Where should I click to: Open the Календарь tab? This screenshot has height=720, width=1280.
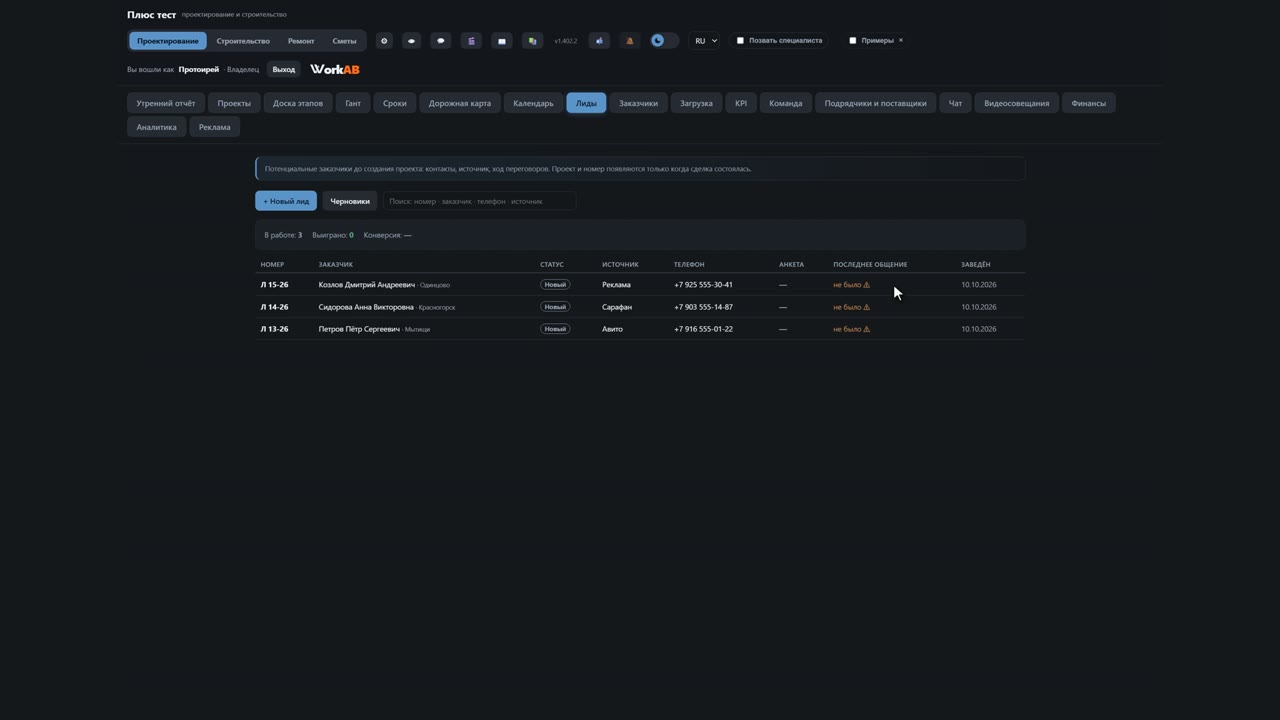(533, 103)
